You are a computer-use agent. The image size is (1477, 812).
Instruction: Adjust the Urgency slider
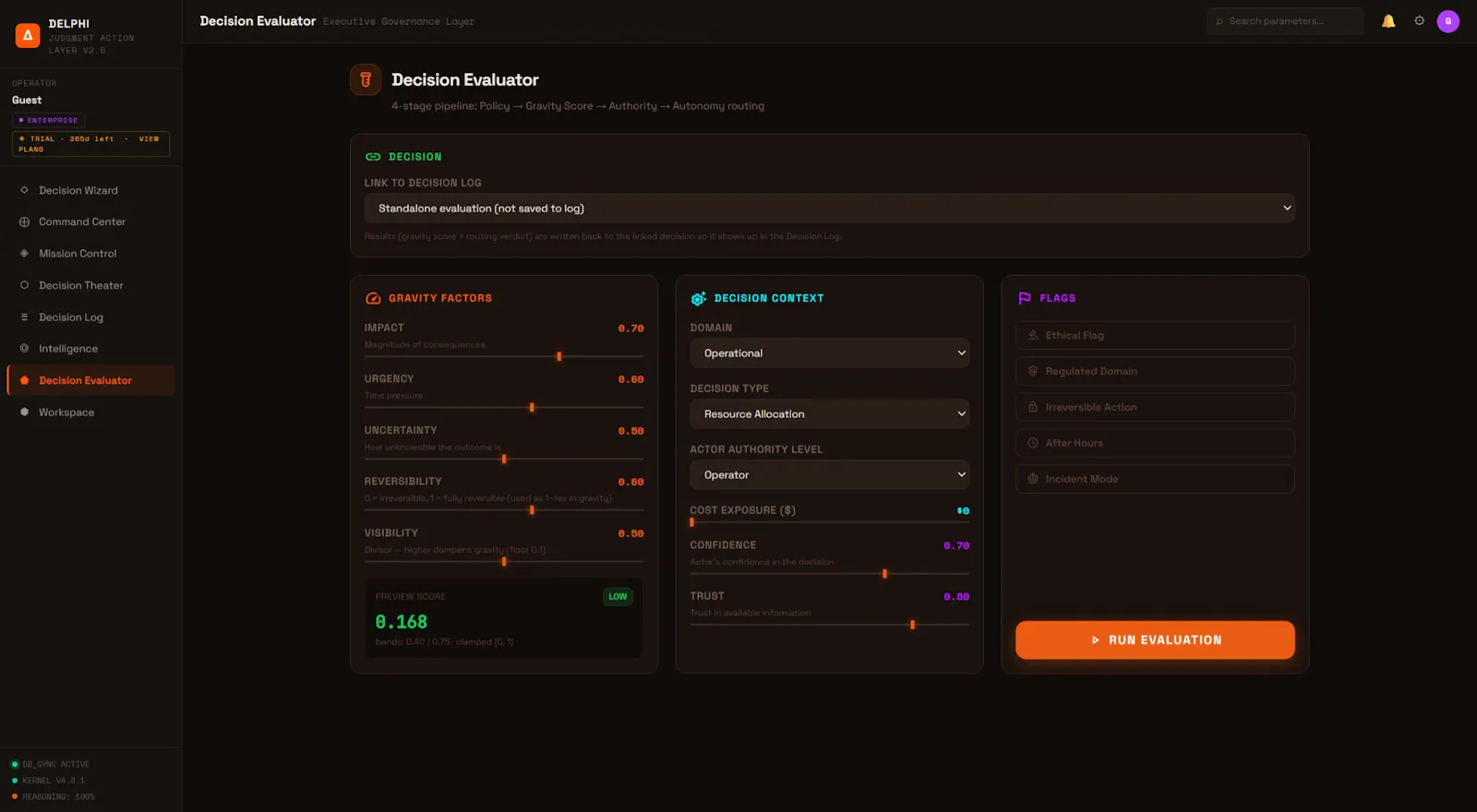click(504, 407)
